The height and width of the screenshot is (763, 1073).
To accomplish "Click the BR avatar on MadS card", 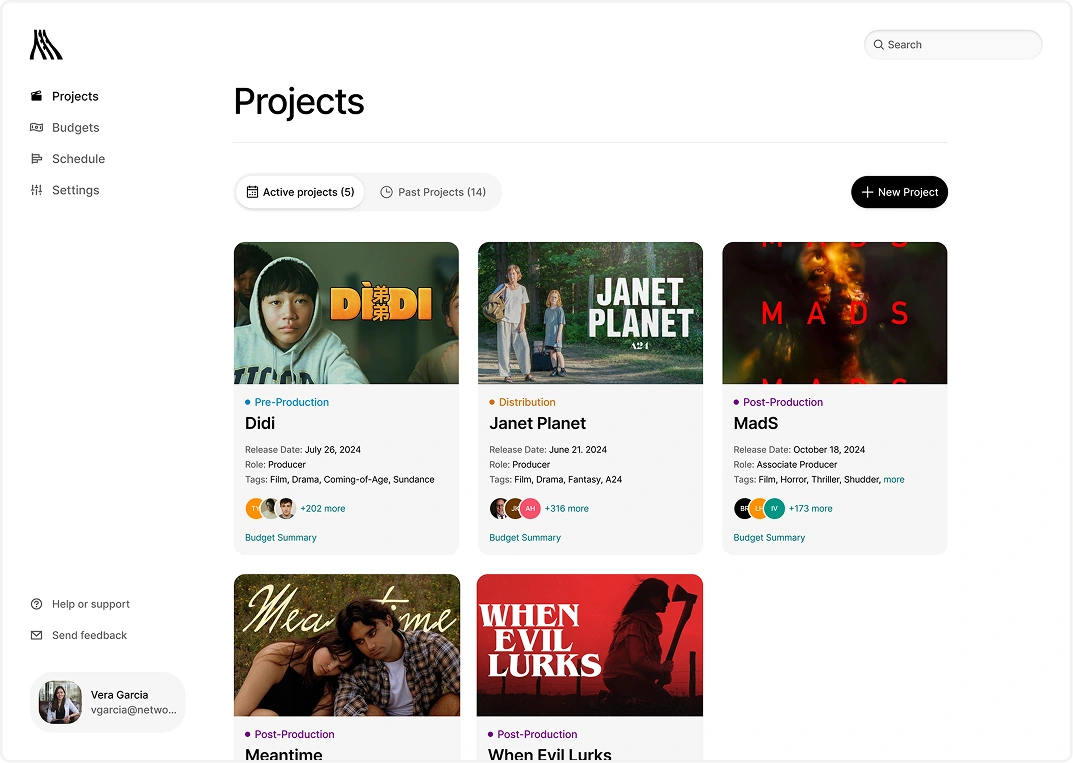I will (744, 508).
